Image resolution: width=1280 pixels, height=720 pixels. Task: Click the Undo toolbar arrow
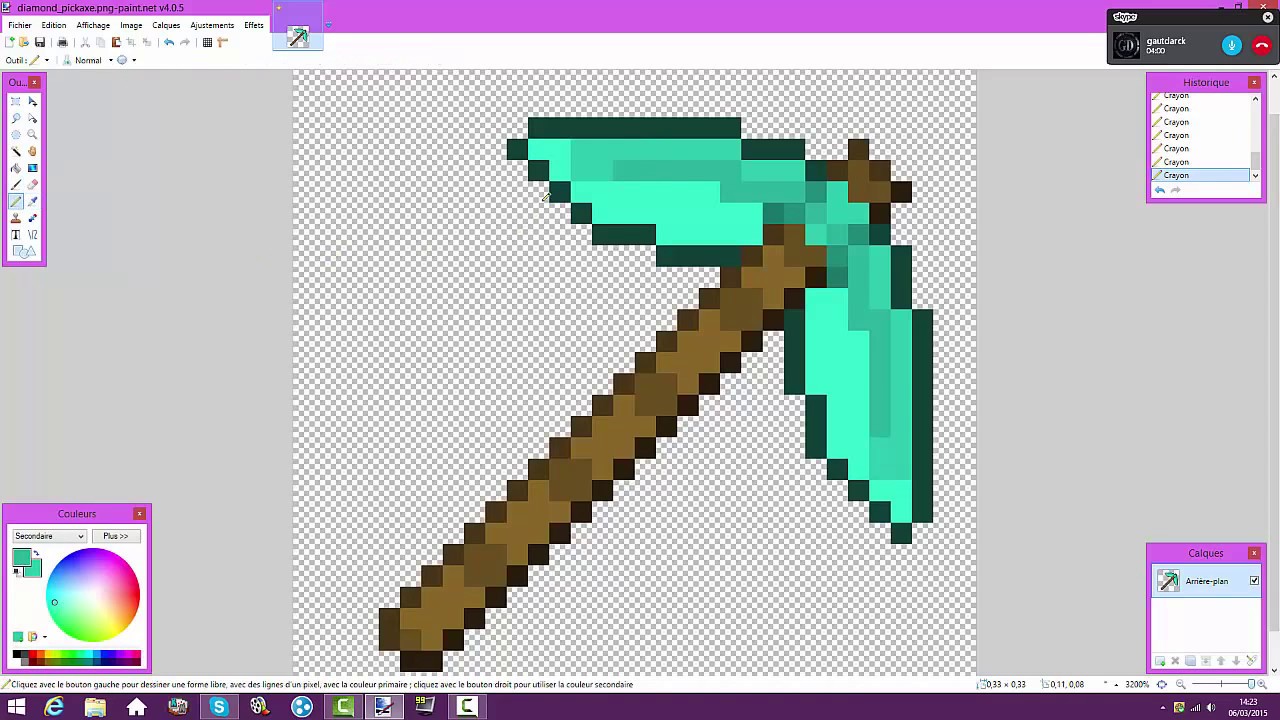tap(169, 42)
